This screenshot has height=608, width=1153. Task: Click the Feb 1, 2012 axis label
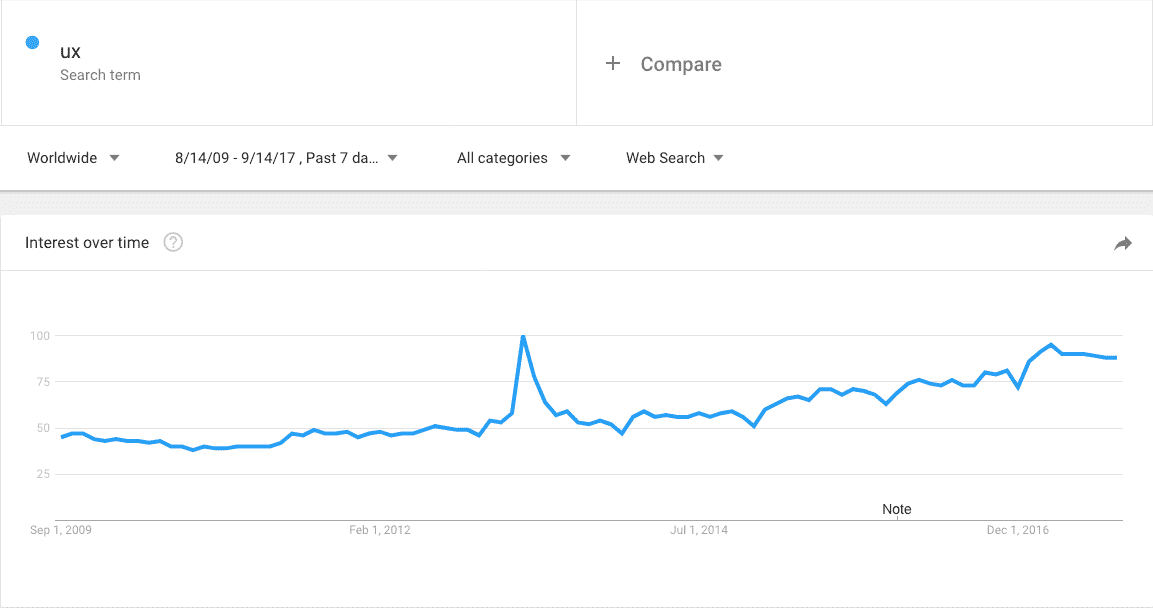(379, 530)
